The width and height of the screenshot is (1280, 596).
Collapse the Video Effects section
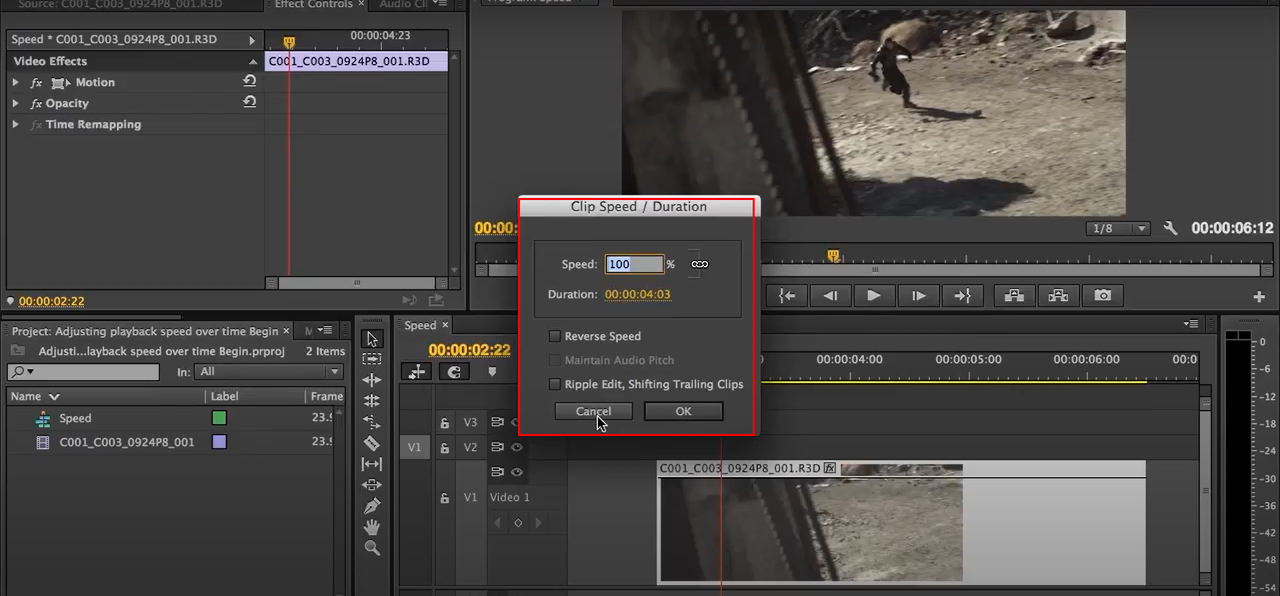click(x=253, y=62)
